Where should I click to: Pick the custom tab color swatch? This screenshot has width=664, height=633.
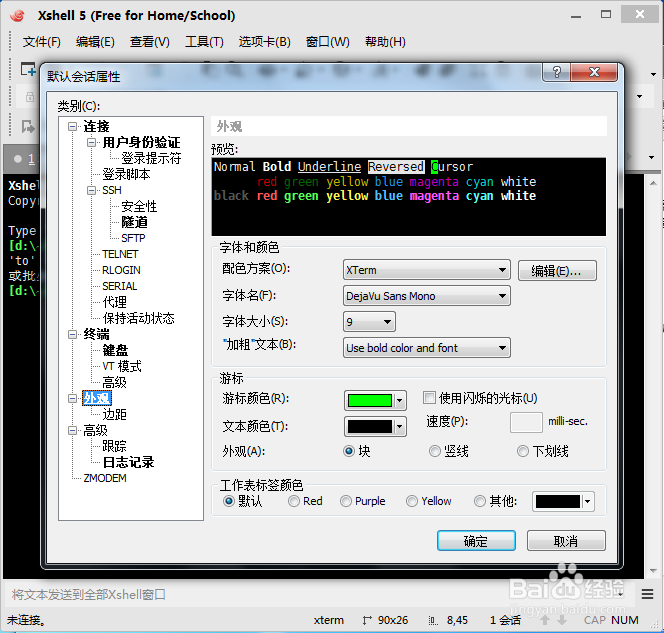(563, 502)
